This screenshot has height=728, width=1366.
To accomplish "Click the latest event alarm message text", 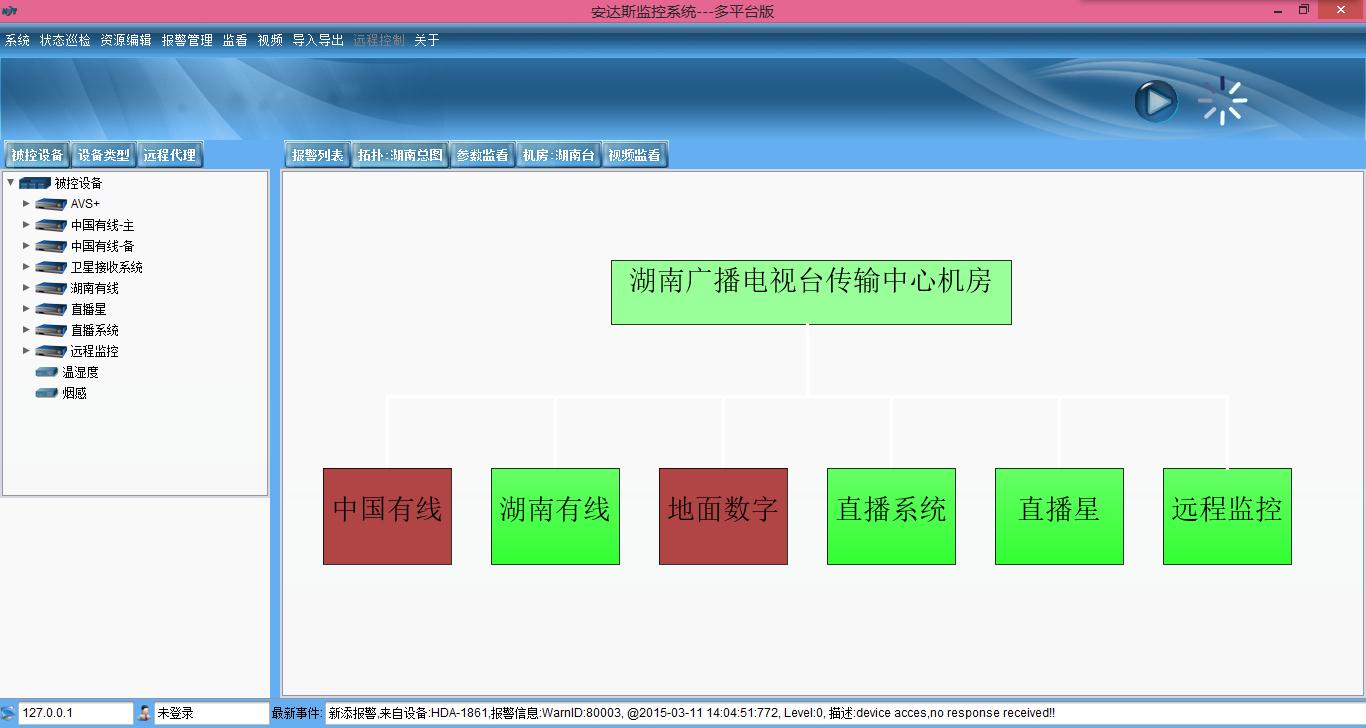I will (692, 713).
